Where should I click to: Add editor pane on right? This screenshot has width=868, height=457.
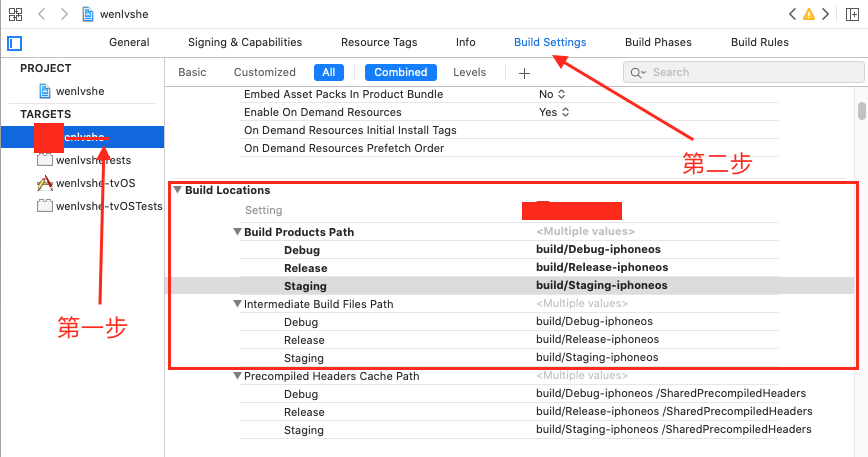coord(852,14)
